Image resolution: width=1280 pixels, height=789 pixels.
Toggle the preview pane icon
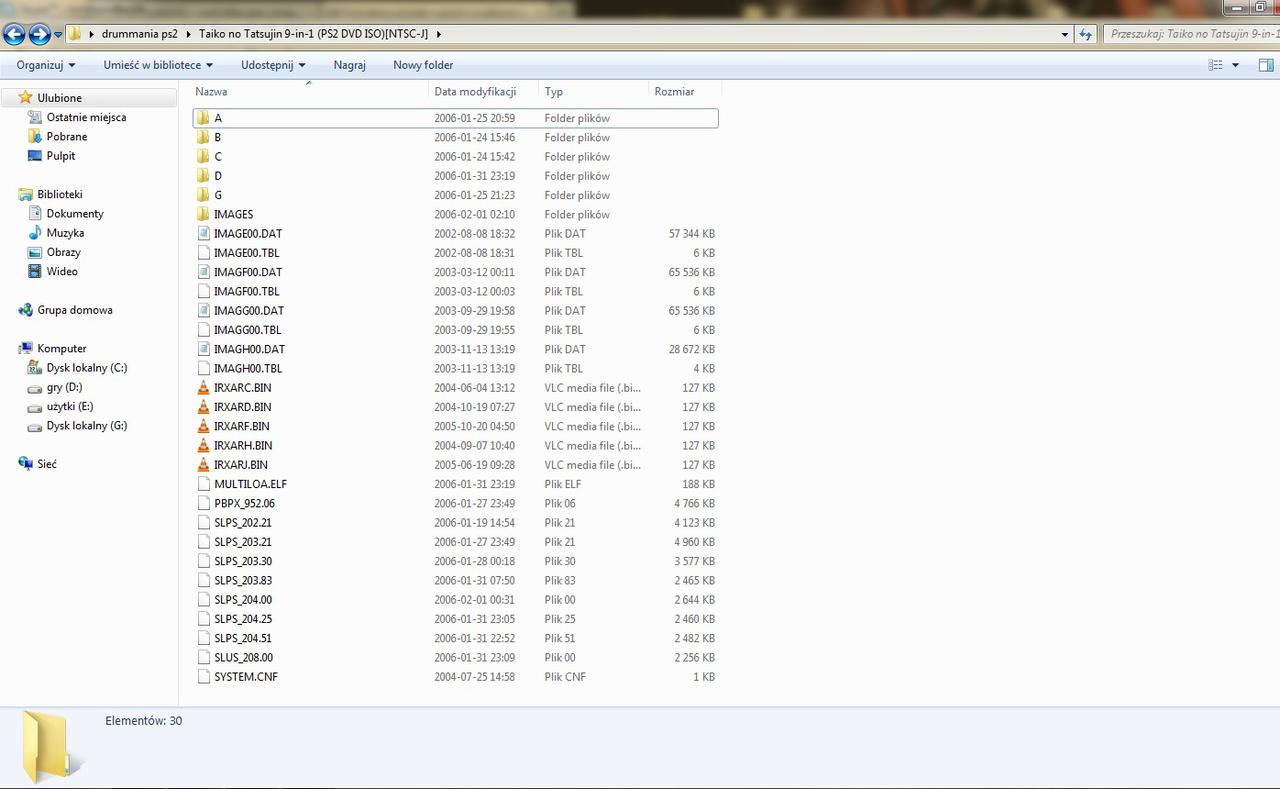click(x=1265, y=65)
